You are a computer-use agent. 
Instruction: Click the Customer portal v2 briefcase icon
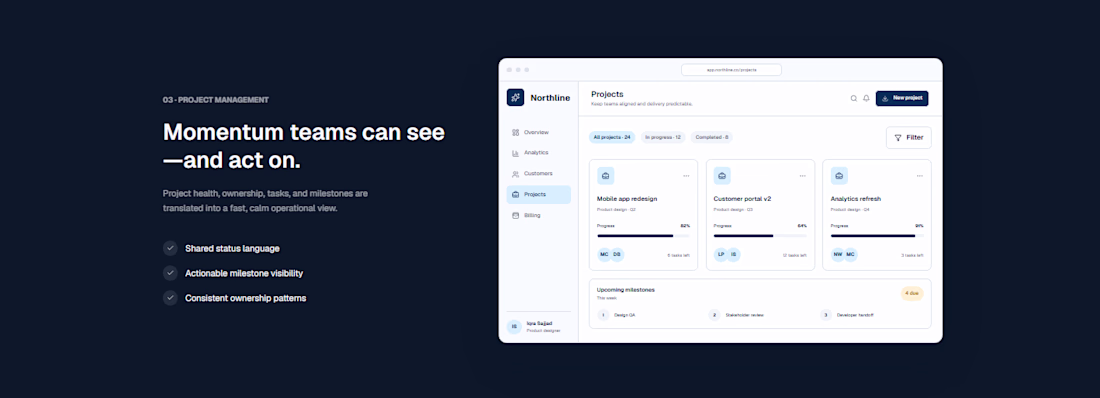coord(722,175)
